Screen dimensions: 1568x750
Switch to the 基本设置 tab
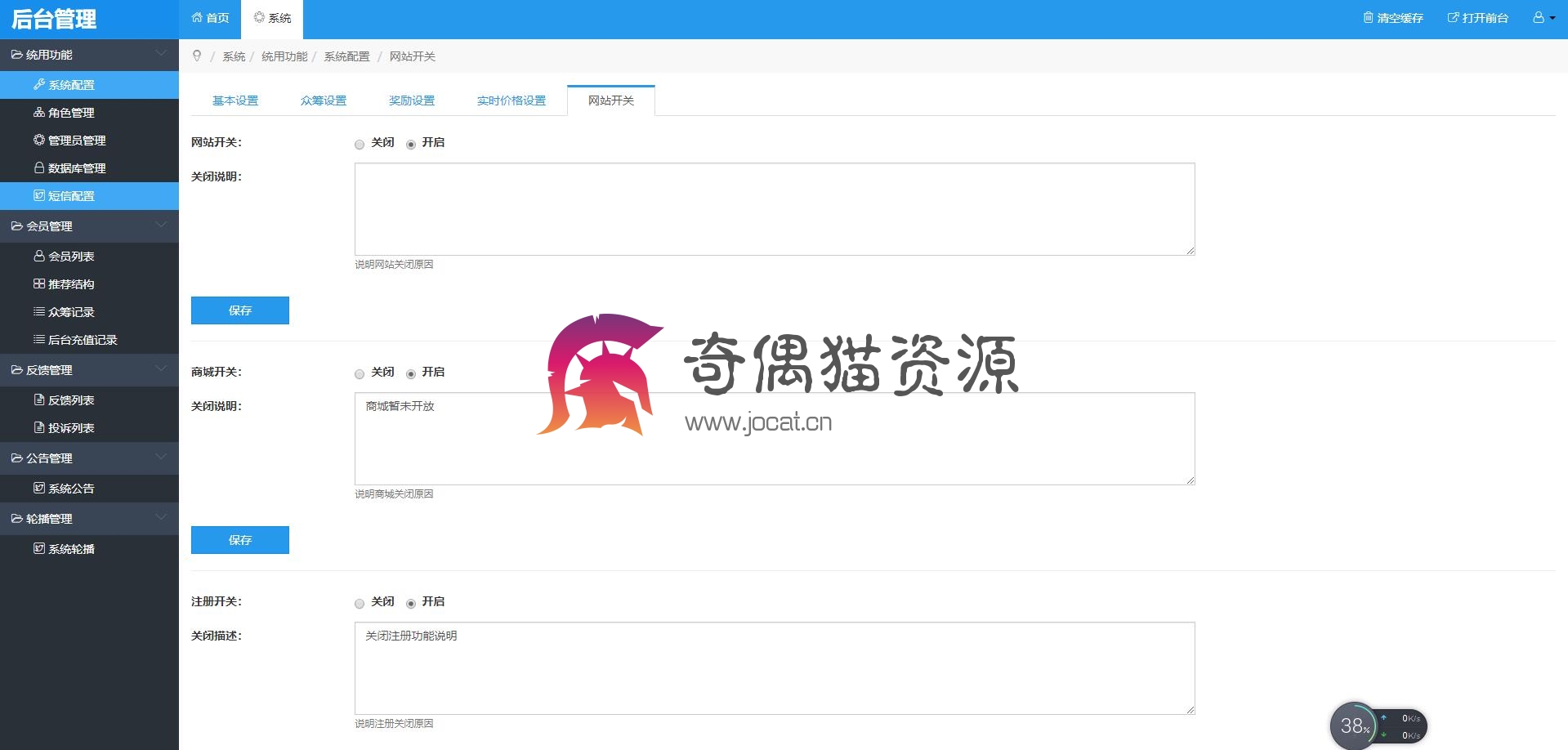click(235, 100)
